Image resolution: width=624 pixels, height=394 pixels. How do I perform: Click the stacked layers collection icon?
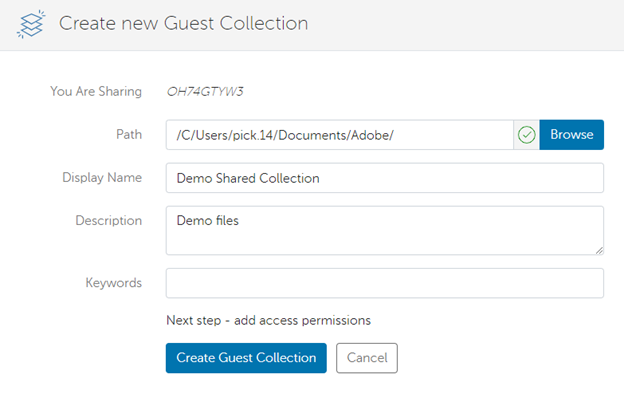click(31, 24)
